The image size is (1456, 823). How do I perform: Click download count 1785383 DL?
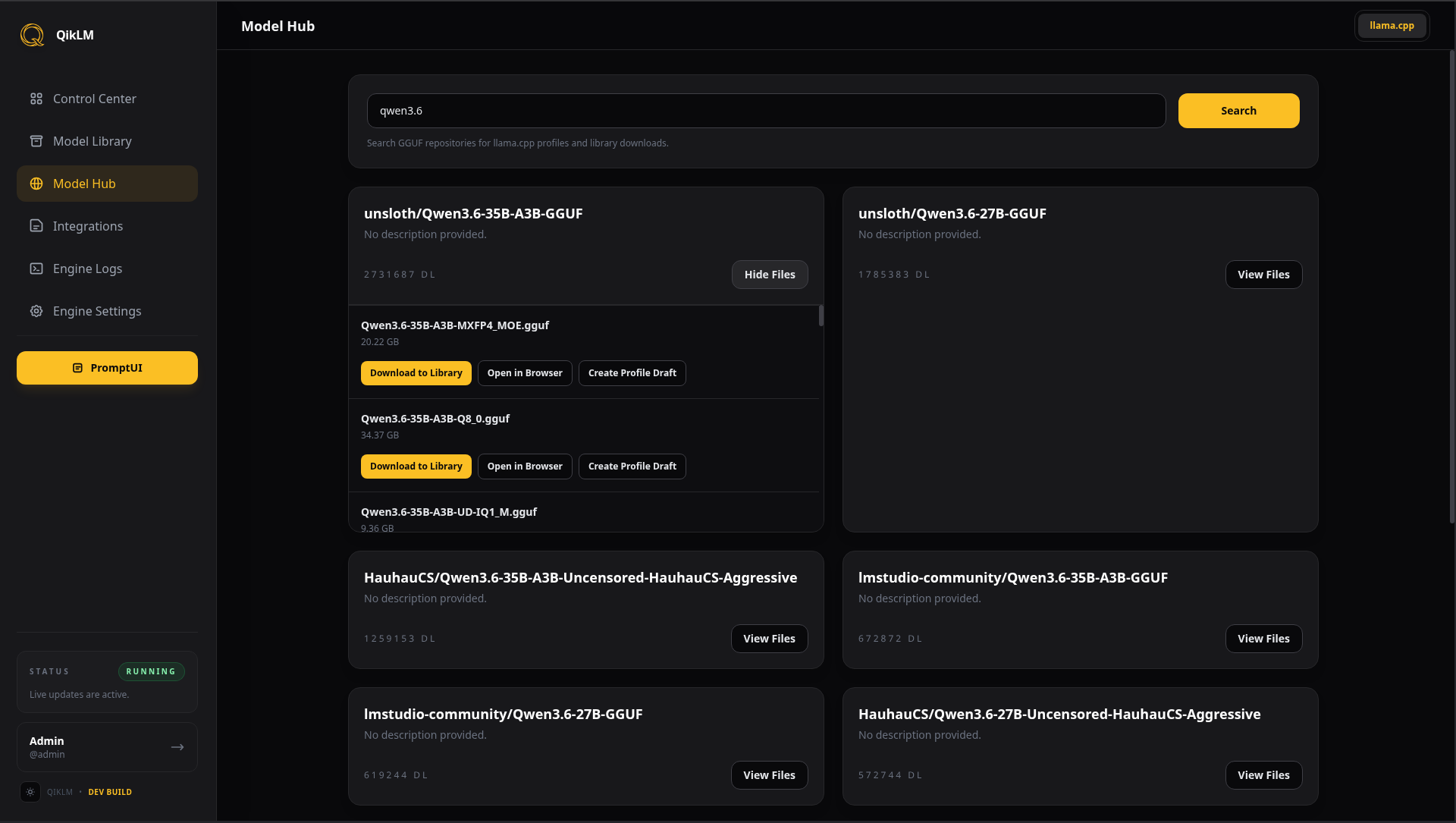tap(894, 275)
